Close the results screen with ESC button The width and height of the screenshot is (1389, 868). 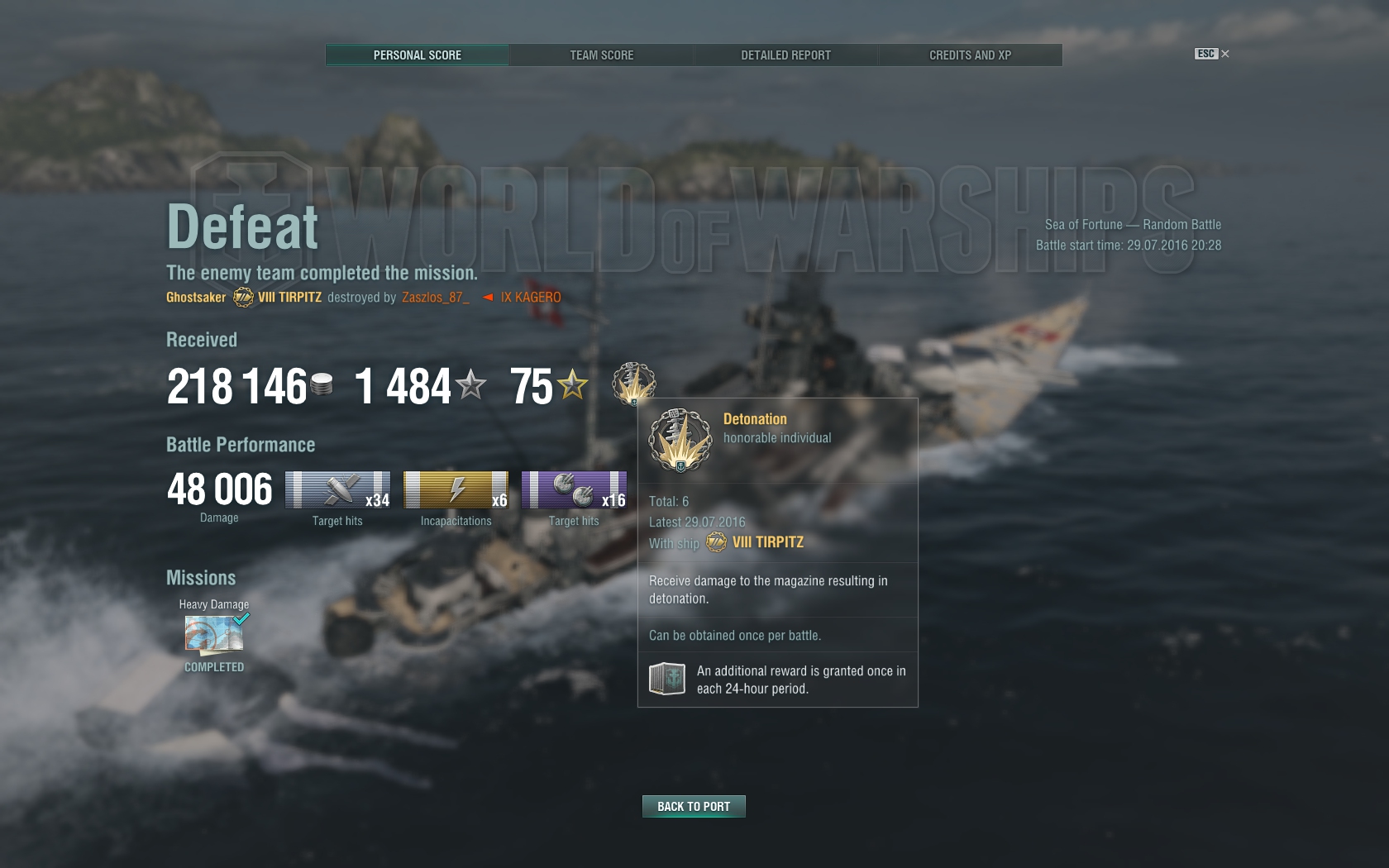coord(1212,54)
